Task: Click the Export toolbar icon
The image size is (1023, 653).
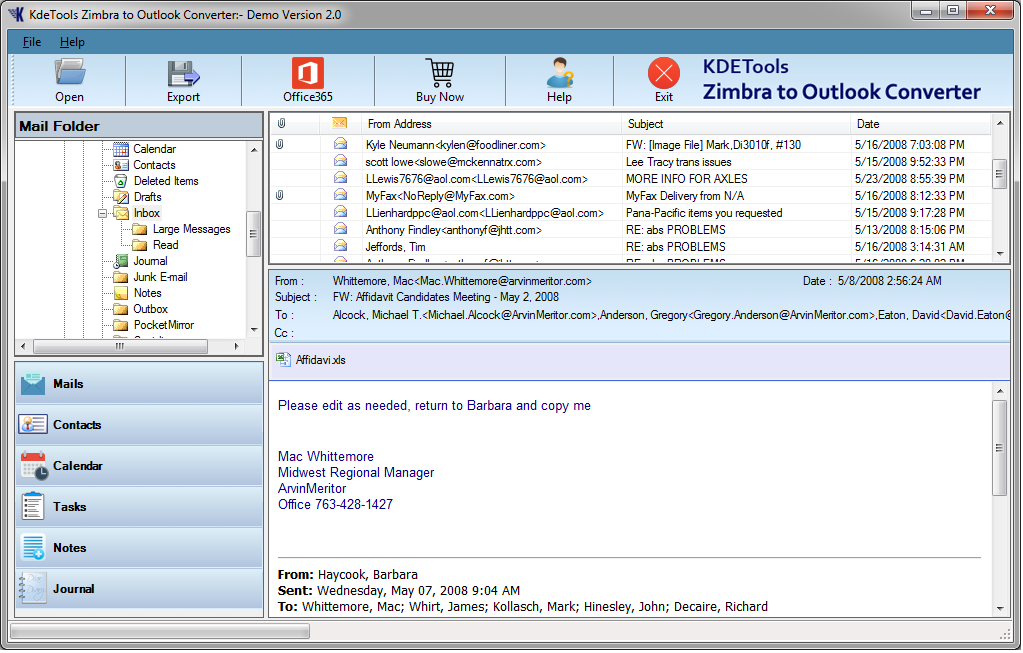Action: tap(183, 73)
